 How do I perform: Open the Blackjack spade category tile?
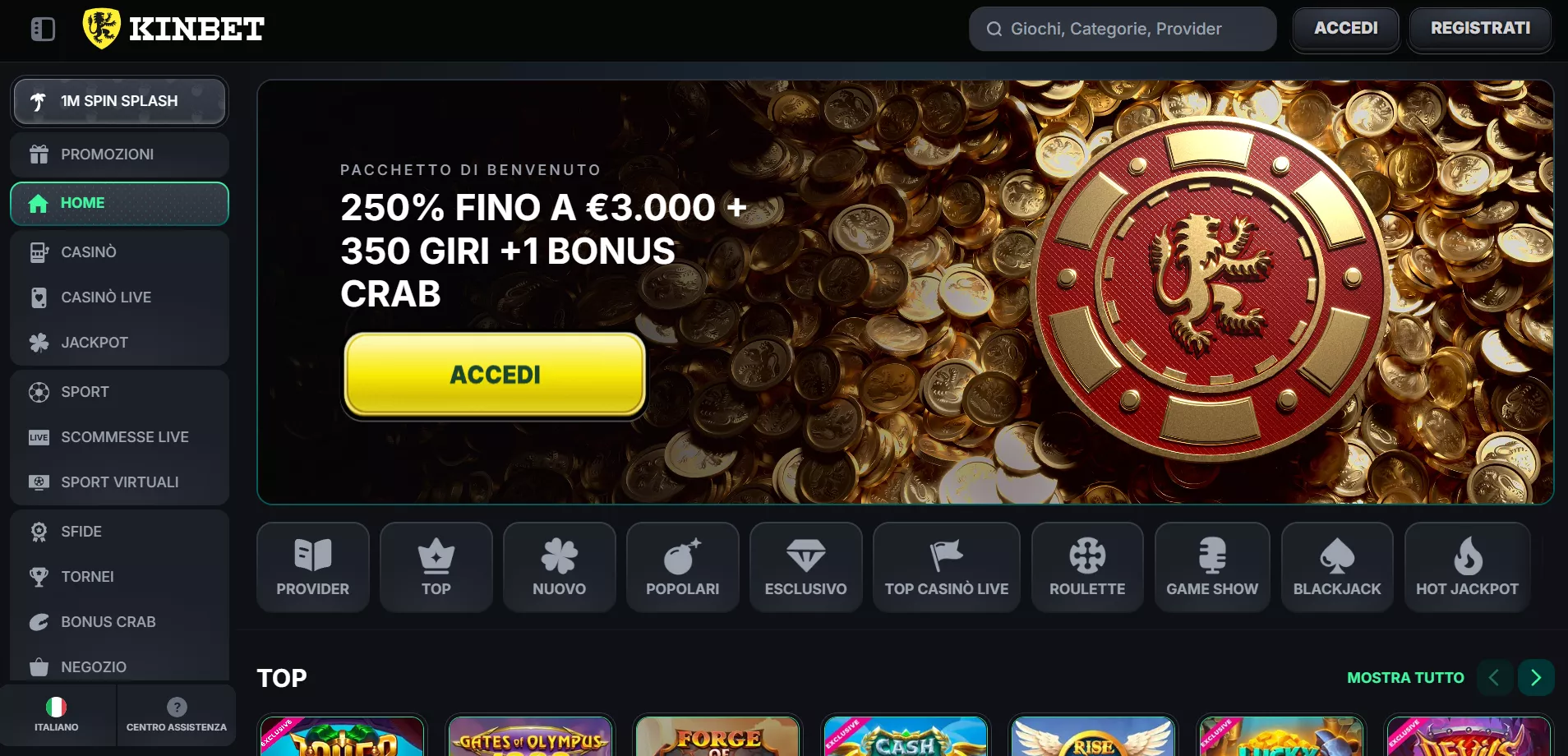pyautogui.click(x=1337, y=567)
